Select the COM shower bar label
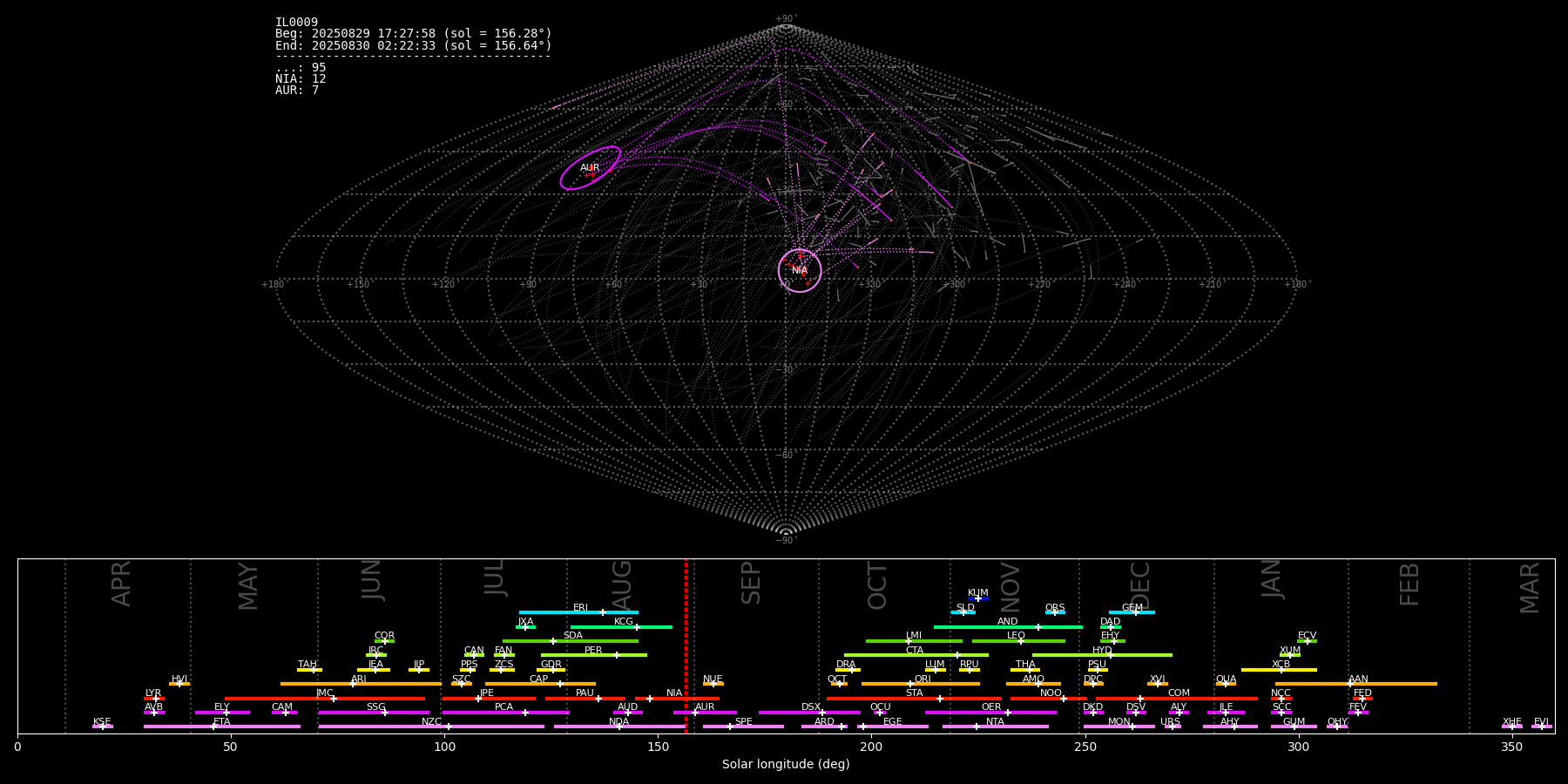 (x=1179, y=693)
